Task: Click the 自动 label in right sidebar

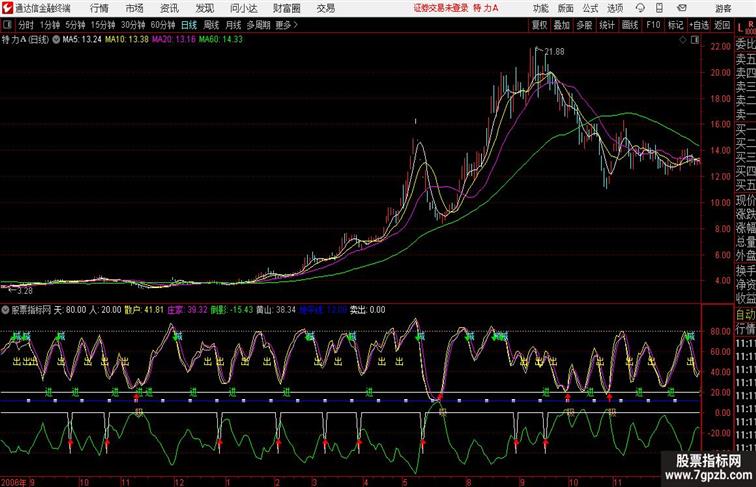Action: coord(745,314)
